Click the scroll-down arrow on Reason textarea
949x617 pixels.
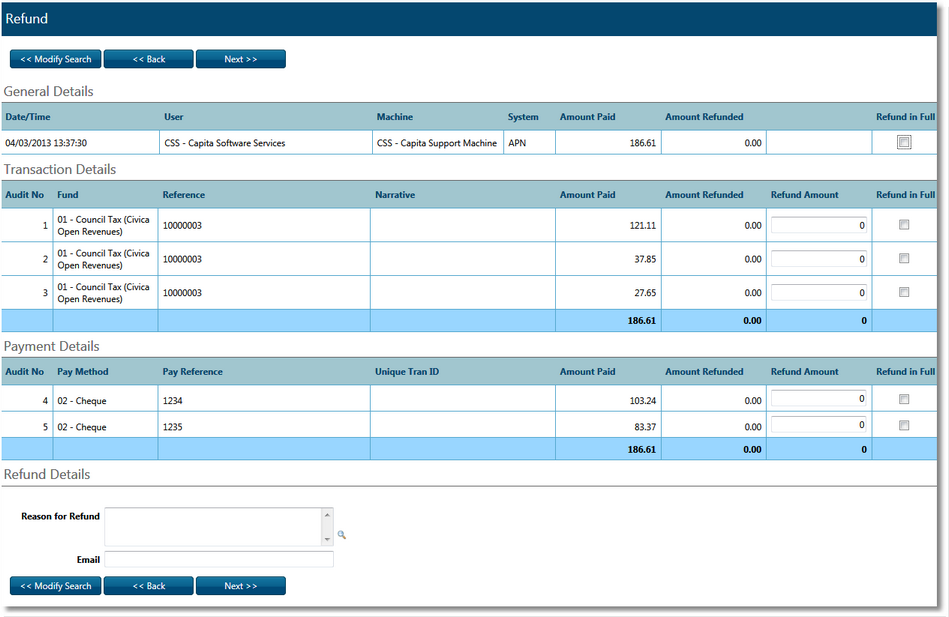tap(327, 537)
